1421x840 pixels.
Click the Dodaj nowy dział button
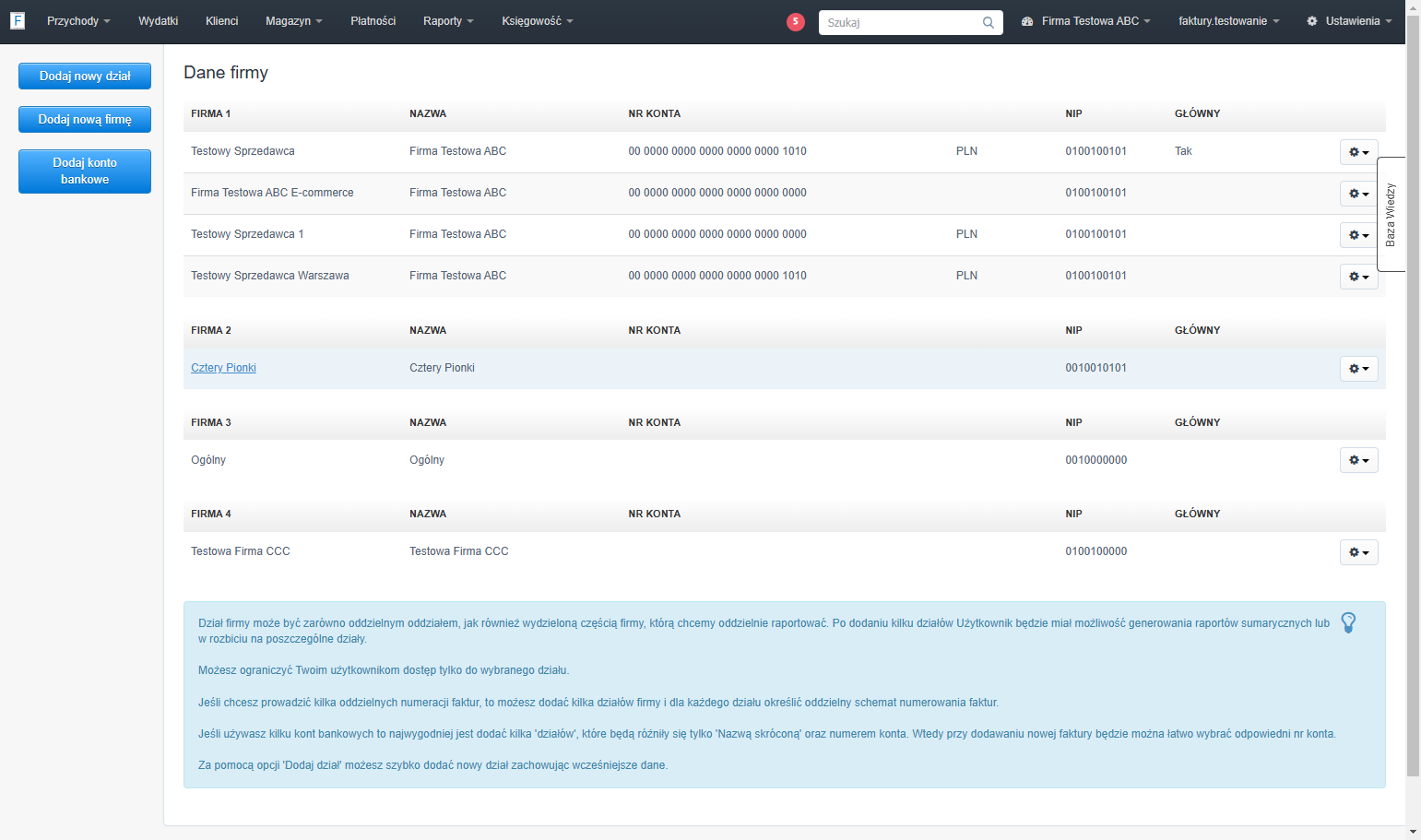coord(85,77)
